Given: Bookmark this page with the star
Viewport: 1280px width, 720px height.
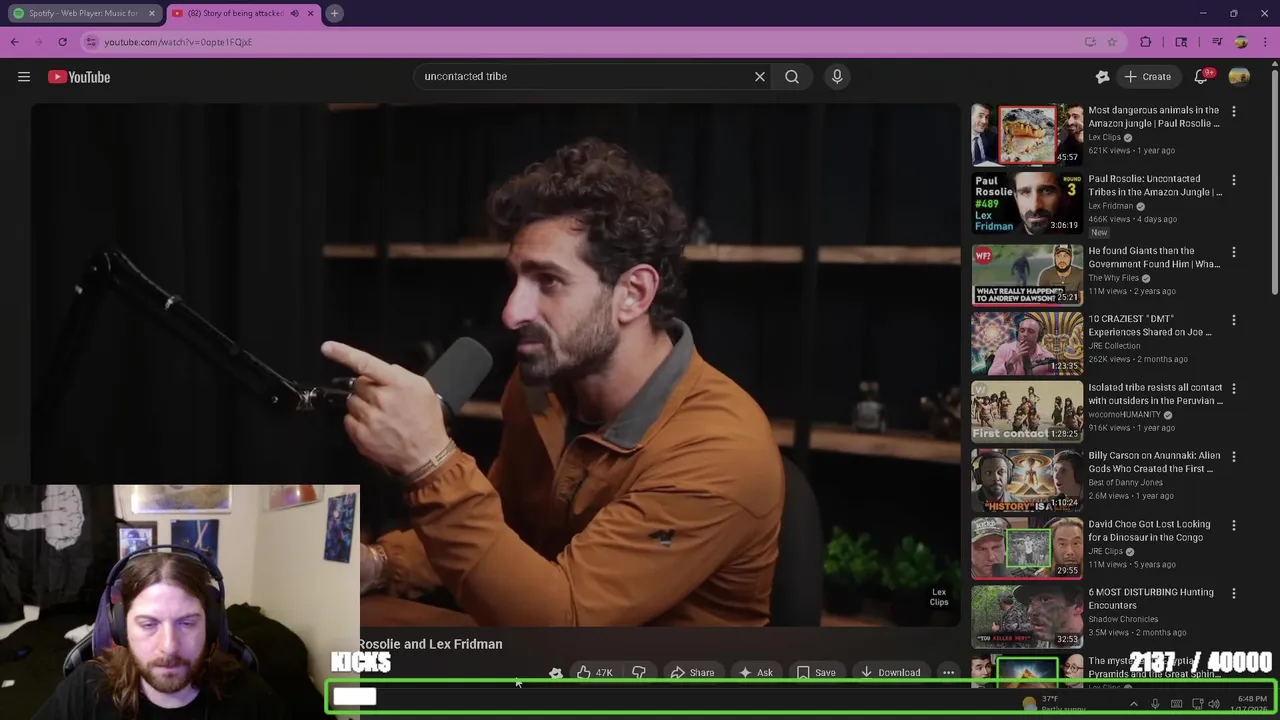Looking at the screenshot, I should pyautogui.click(x=1111, y=42).
